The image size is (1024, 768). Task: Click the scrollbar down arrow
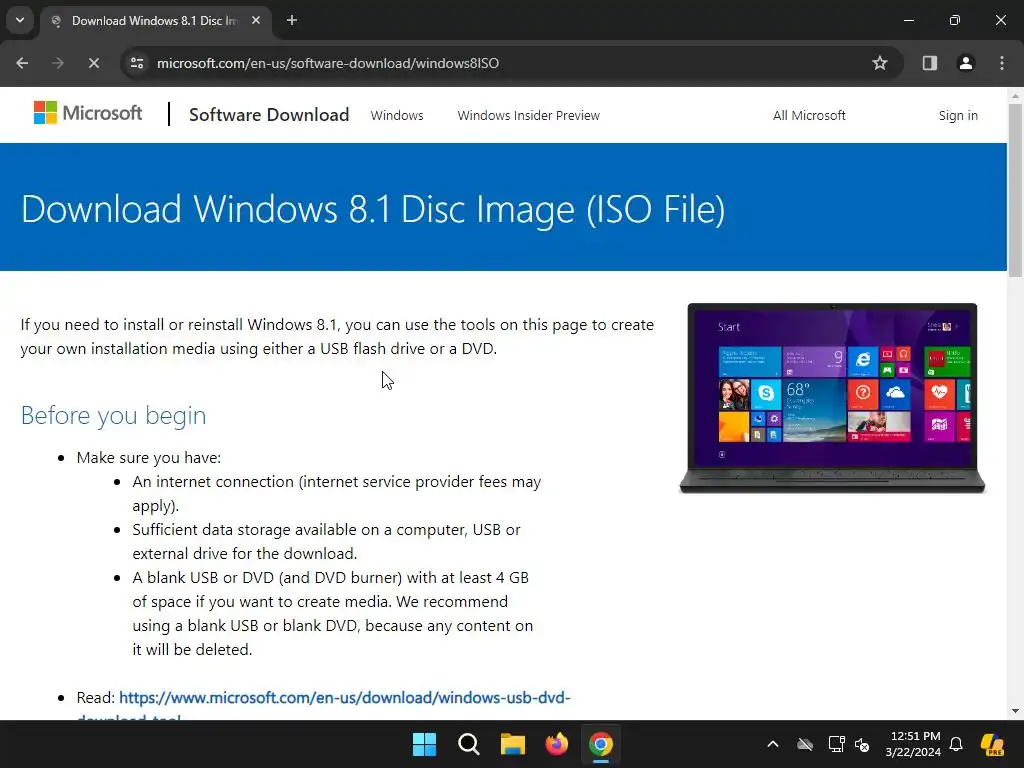click(x=1015, y=711)
